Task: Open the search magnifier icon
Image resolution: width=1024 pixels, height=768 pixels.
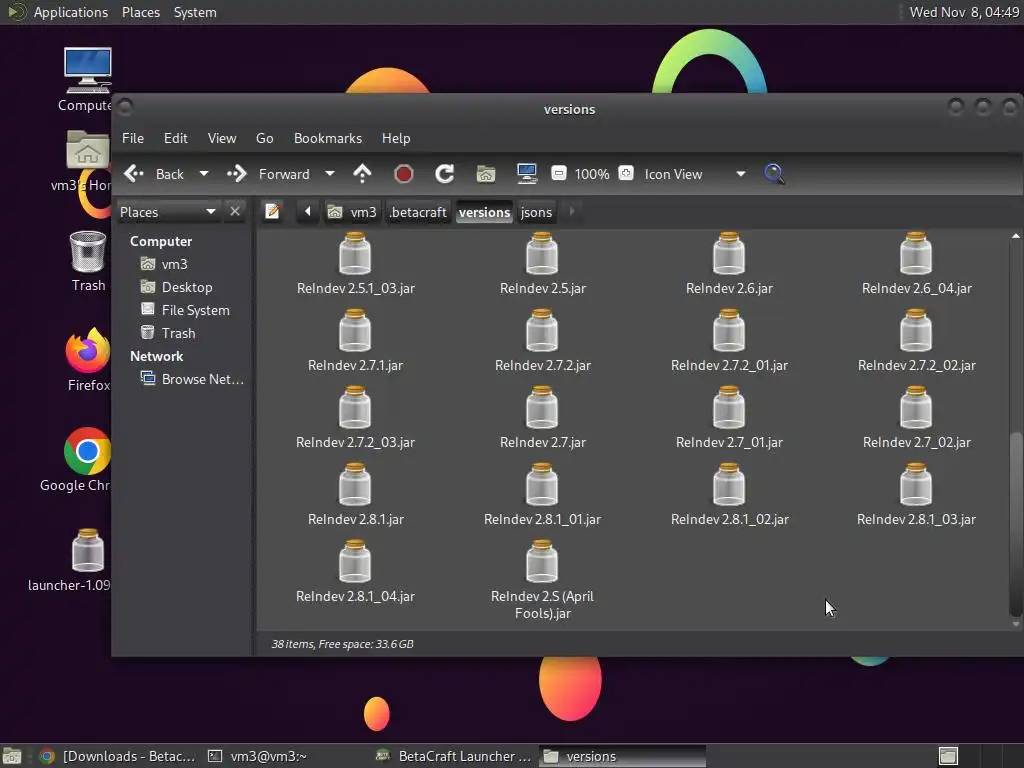Action: (x=774, y=174)
